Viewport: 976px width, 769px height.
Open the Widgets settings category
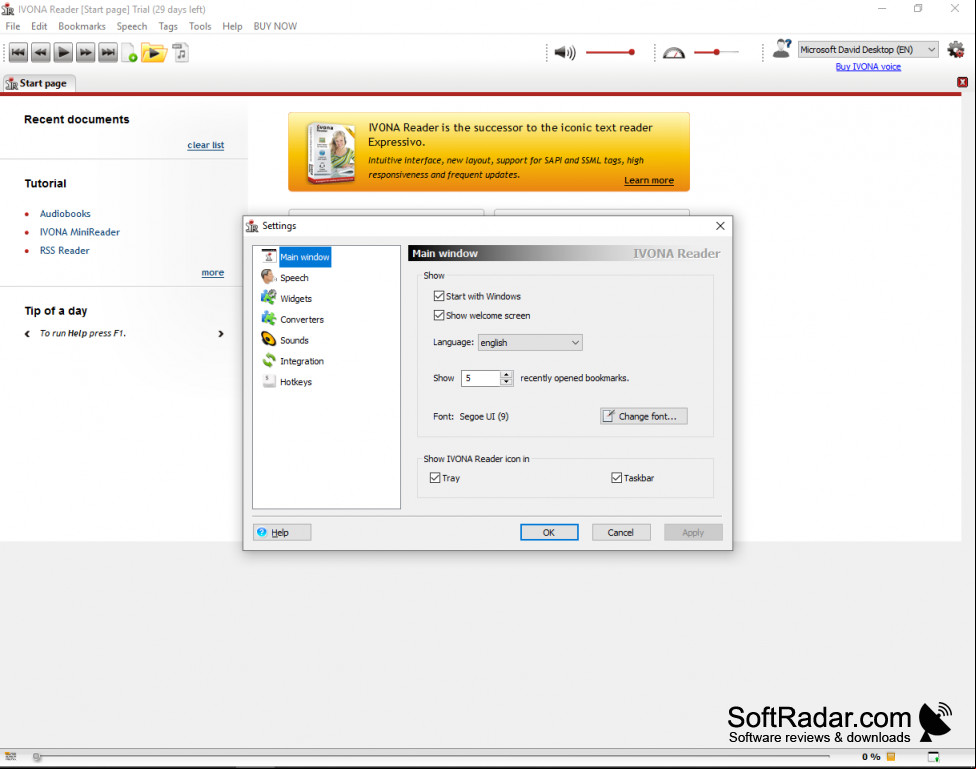(286, 298)
